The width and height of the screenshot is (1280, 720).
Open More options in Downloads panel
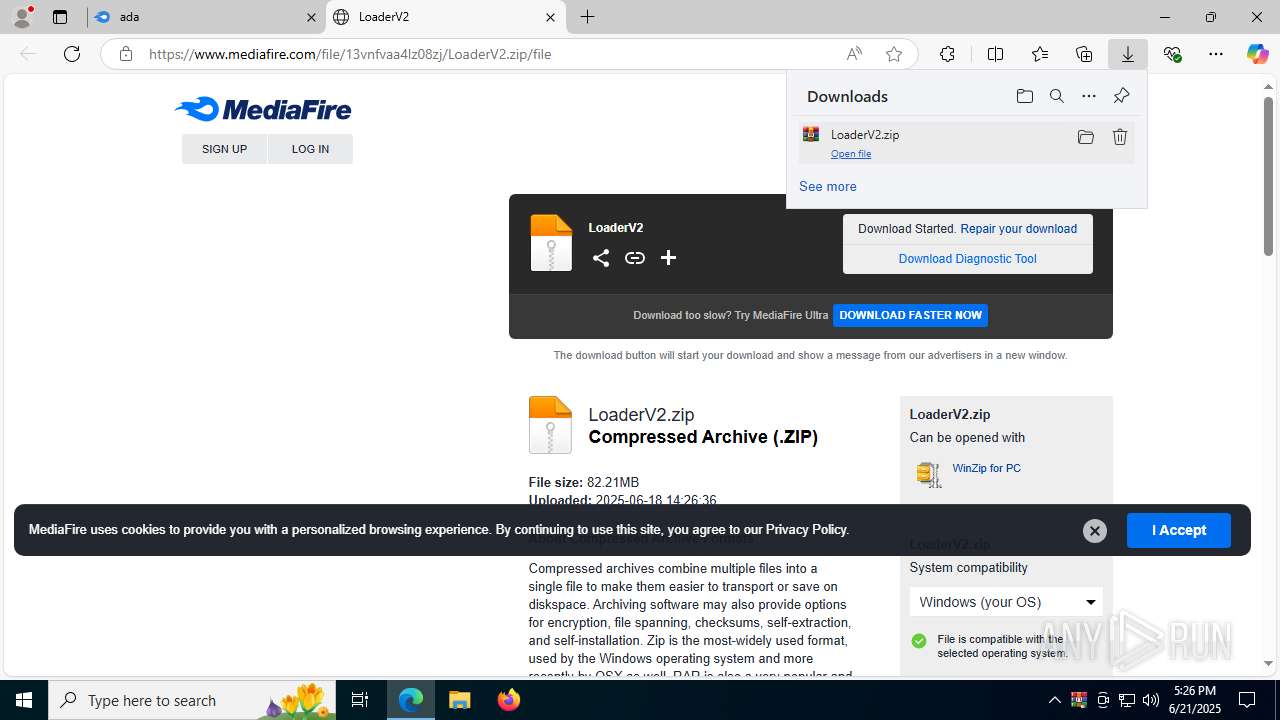(1089, 96)
